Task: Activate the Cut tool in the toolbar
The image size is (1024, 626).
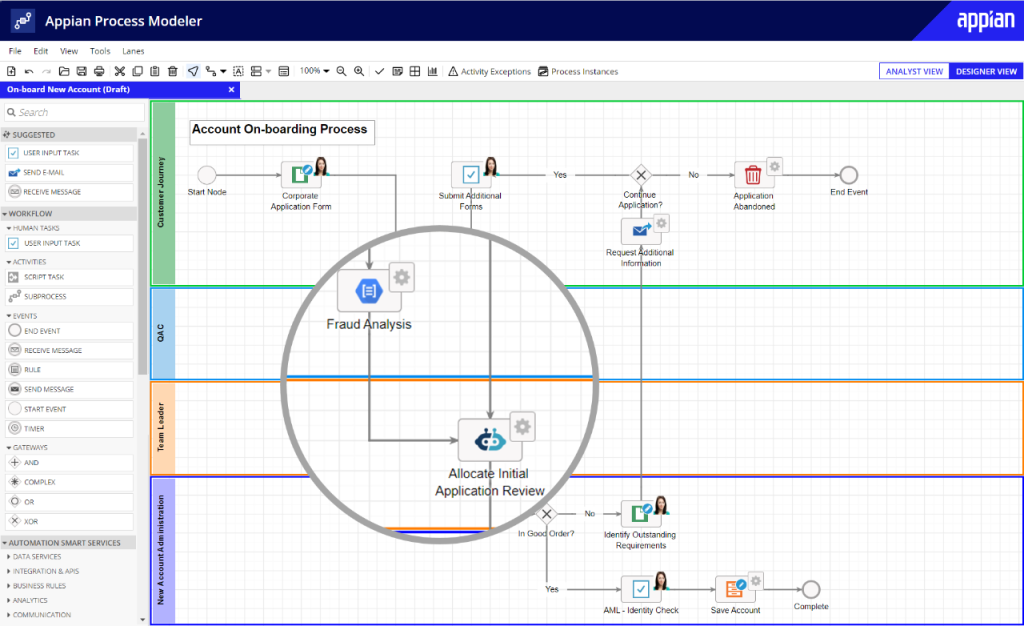Action: [118, 71]
